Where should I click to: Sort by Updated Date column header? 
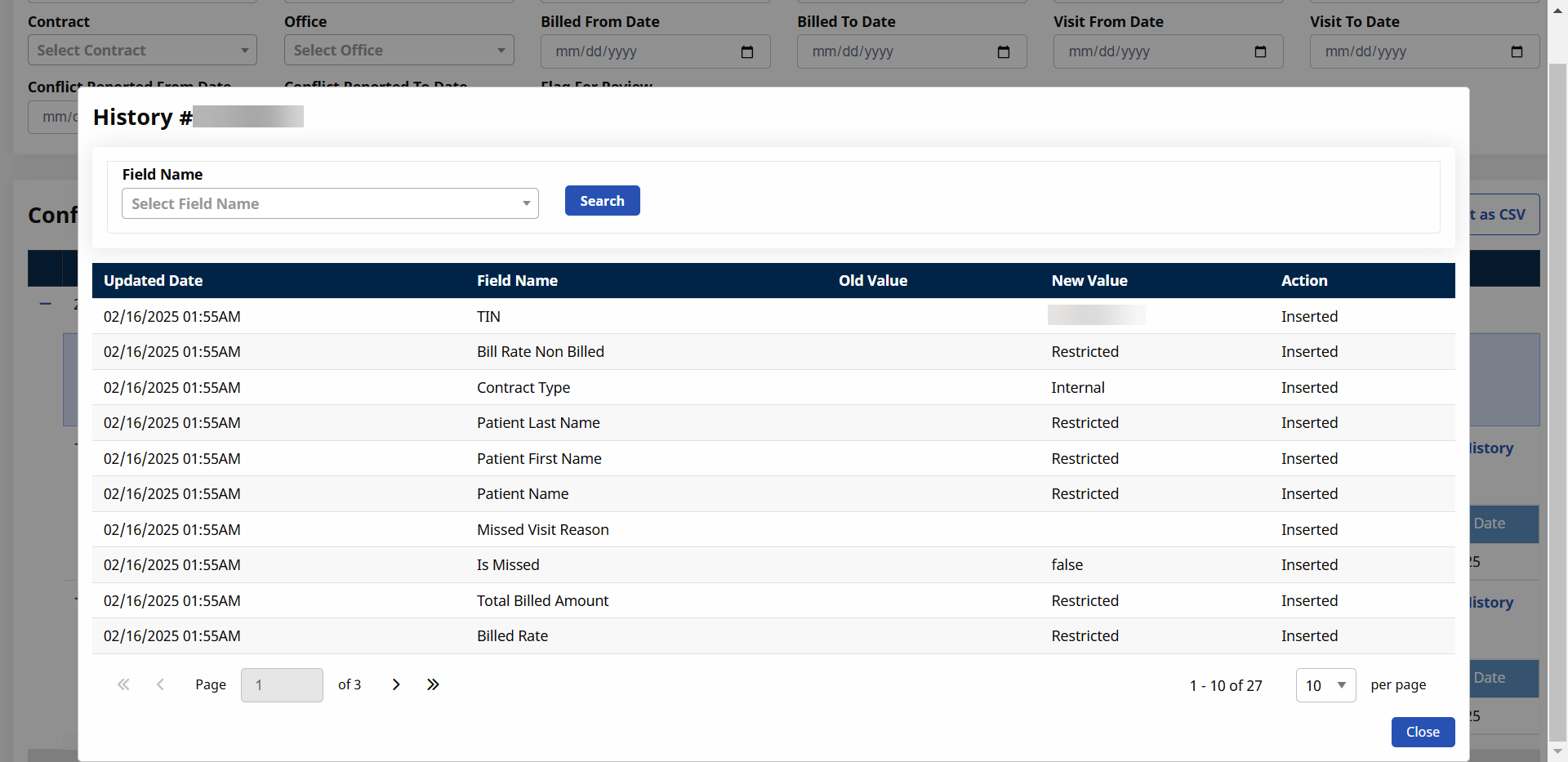point(153,280)
